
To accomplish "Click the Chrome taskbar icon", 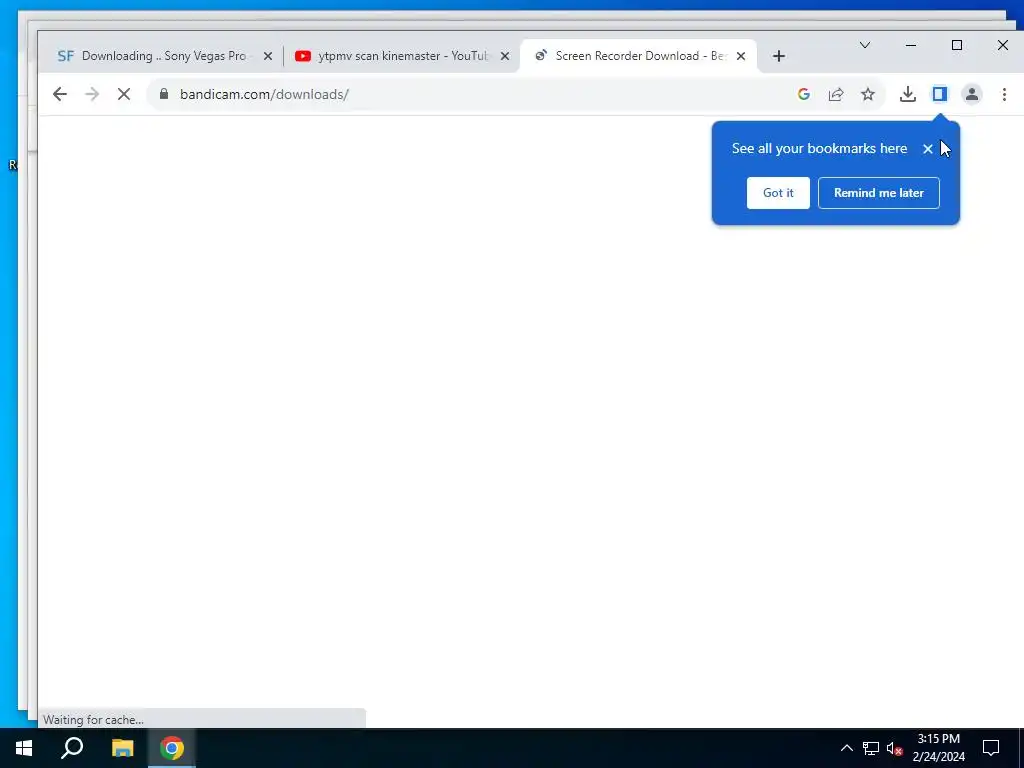I will (172, 748).
